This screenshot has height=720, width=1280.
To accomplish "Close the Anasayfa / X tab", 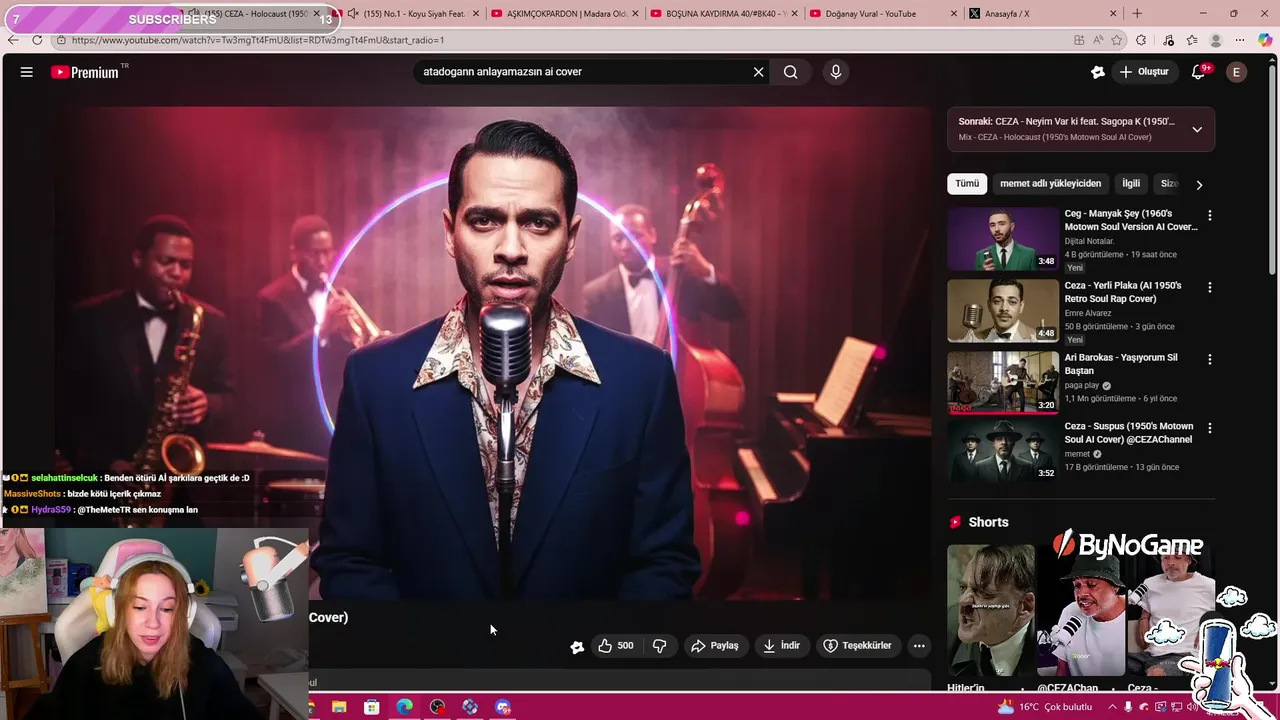I will [1113, 14].
